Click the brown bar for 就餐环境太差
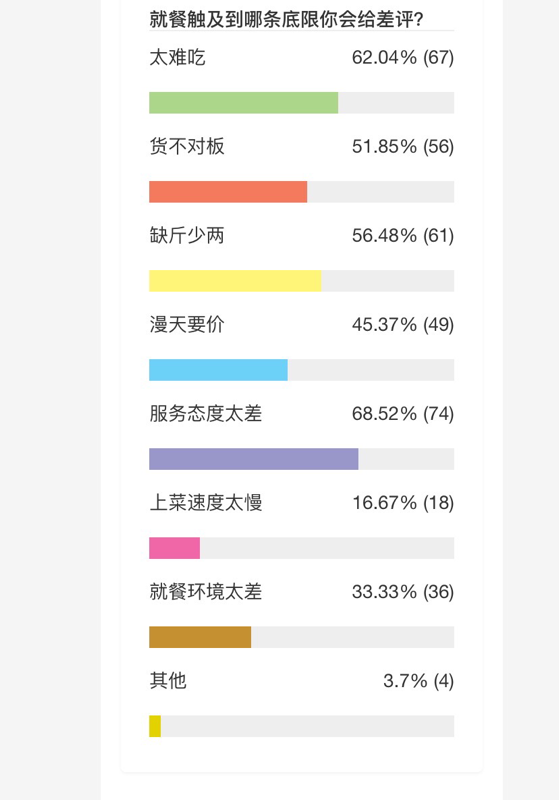 200,637
